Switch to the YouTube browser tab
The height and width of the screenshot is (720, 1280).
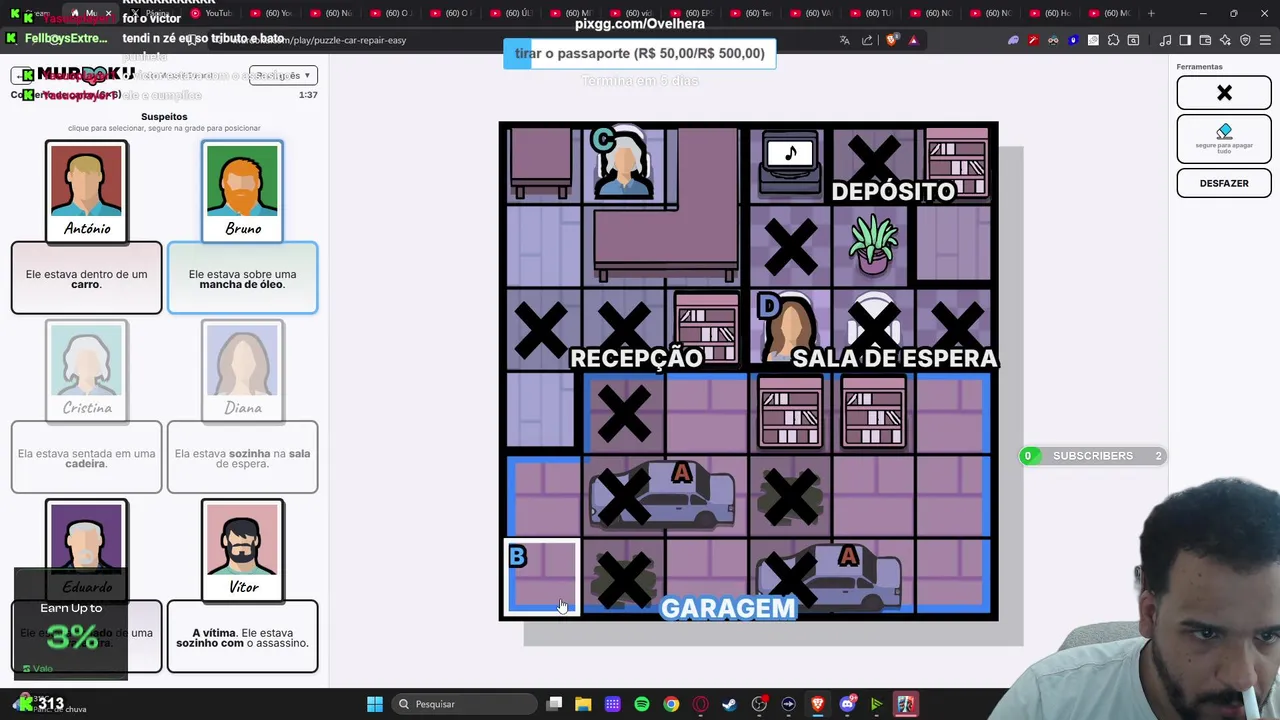(x=210, y=13)
